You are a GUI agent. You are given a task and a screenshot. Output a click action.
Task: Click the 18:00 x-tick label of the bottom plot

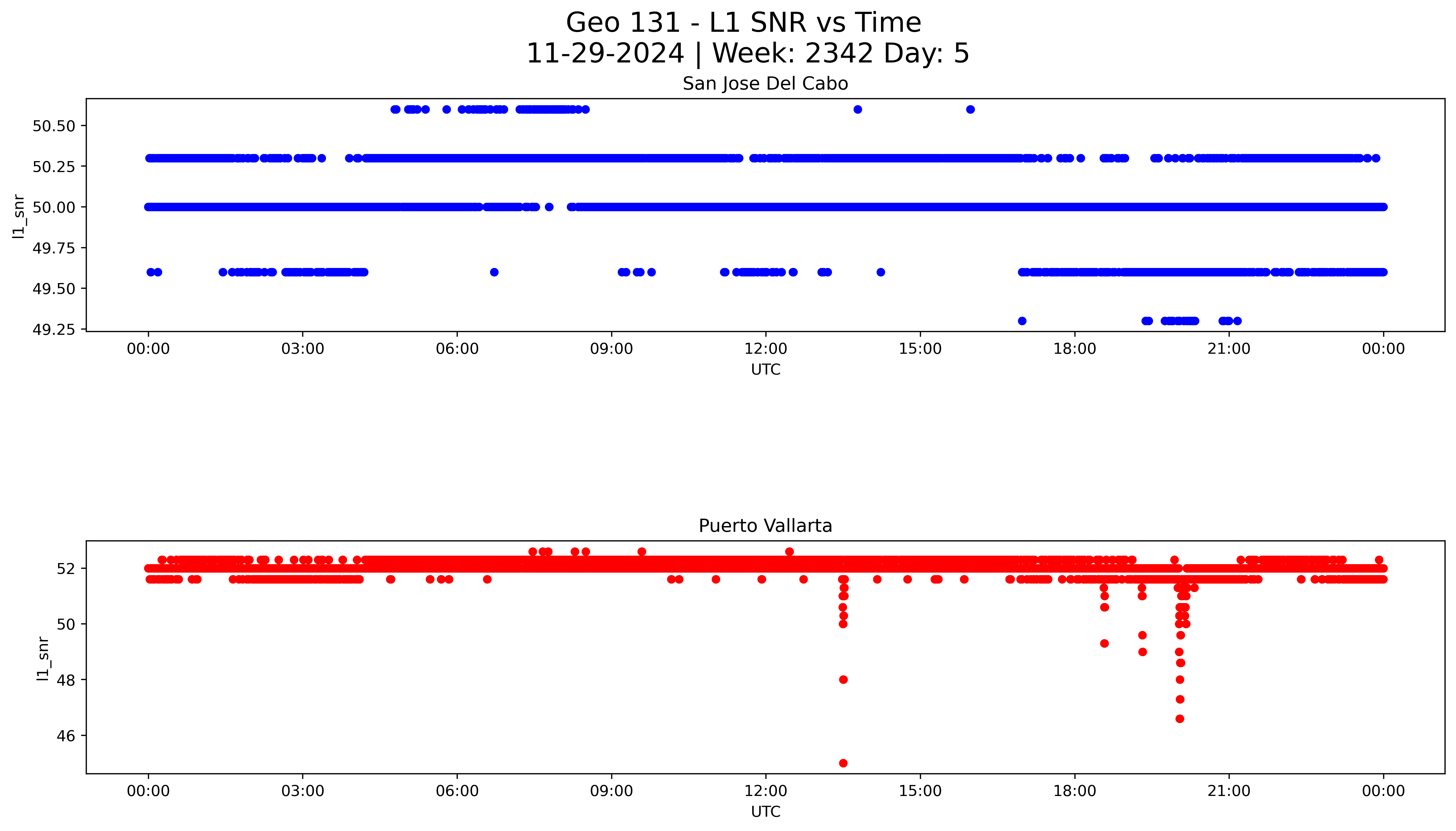1074,791
